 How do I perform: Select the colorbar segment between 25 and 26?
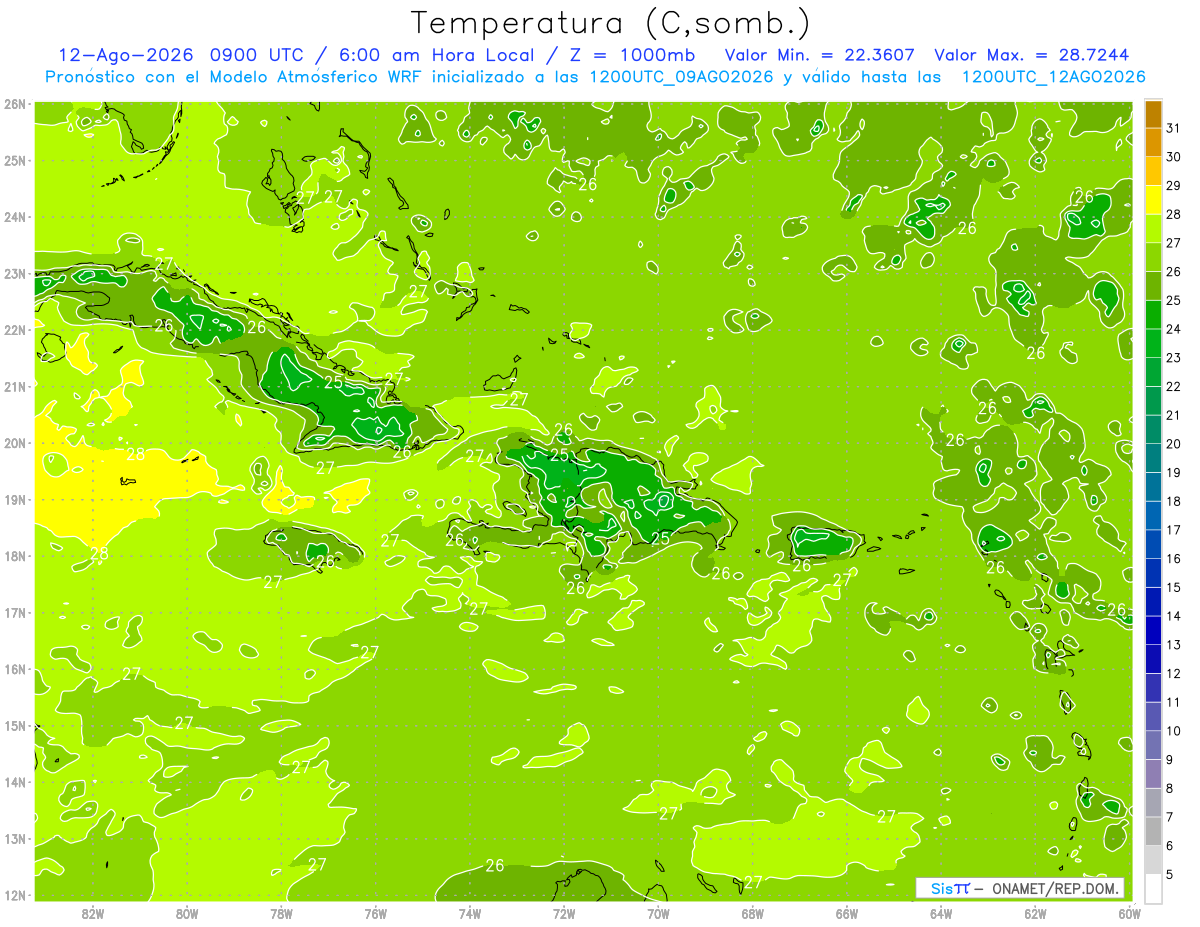point(1153,286)
